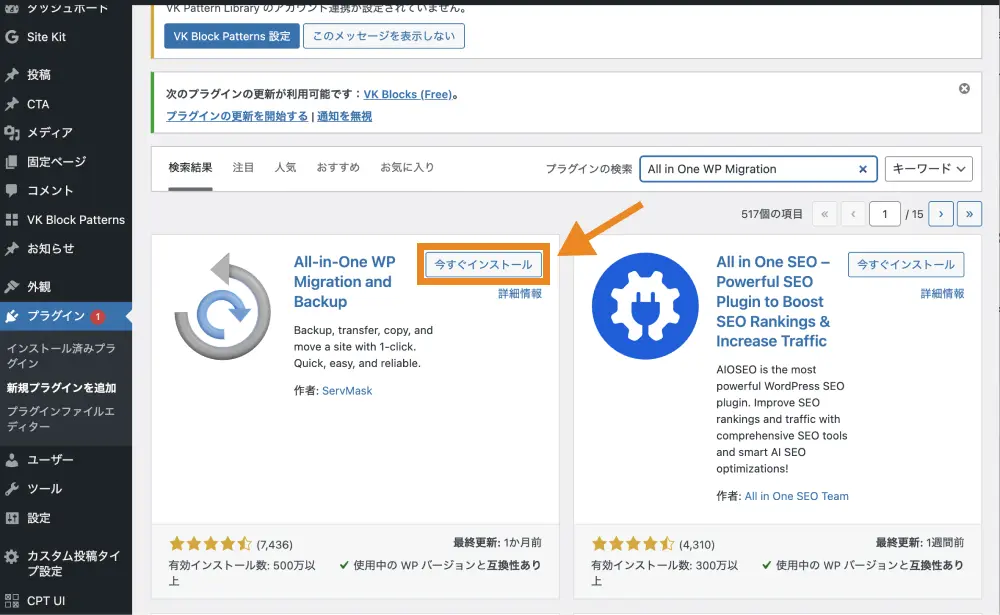Viewport: 1000px width, 615px height.
Task: Open ServMask author link
Action: click(347, 390)
